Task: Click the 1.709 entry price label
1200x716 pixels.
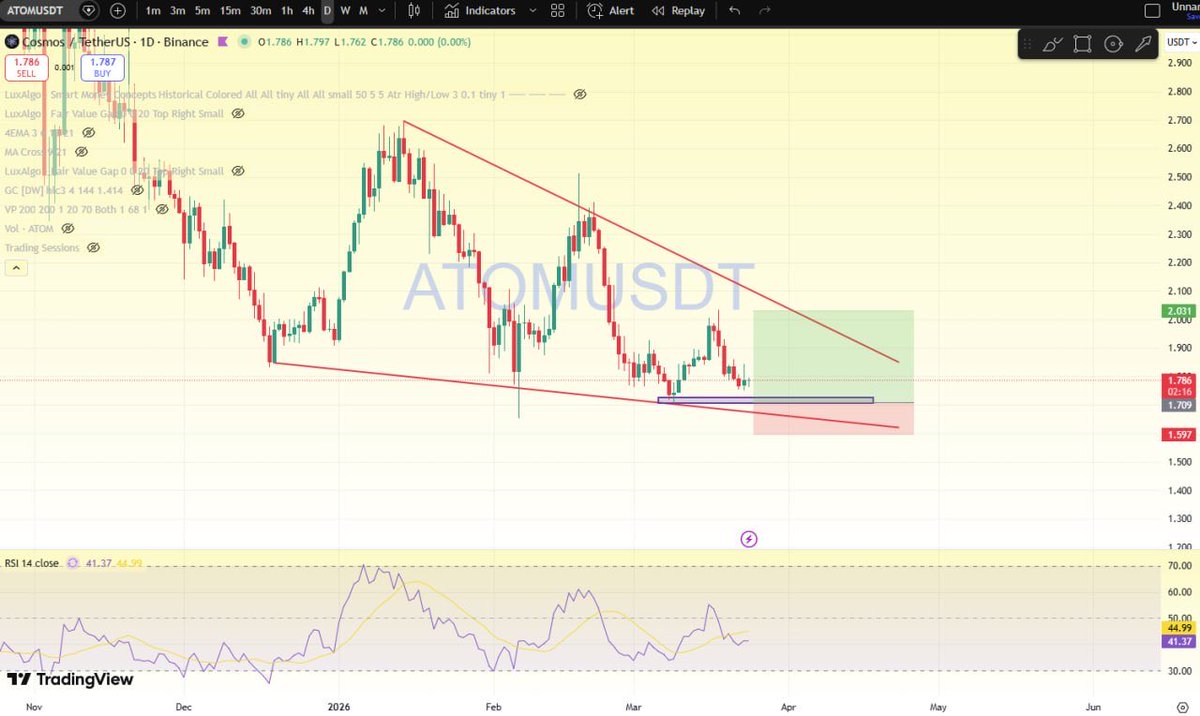Action: tap(1177, 405)
